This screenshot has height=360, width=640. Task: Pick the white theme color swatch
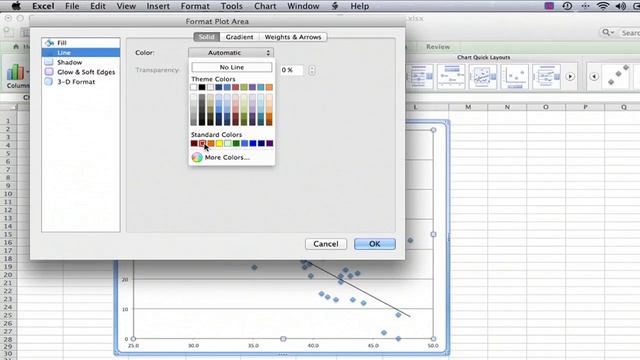click(193, 87)
